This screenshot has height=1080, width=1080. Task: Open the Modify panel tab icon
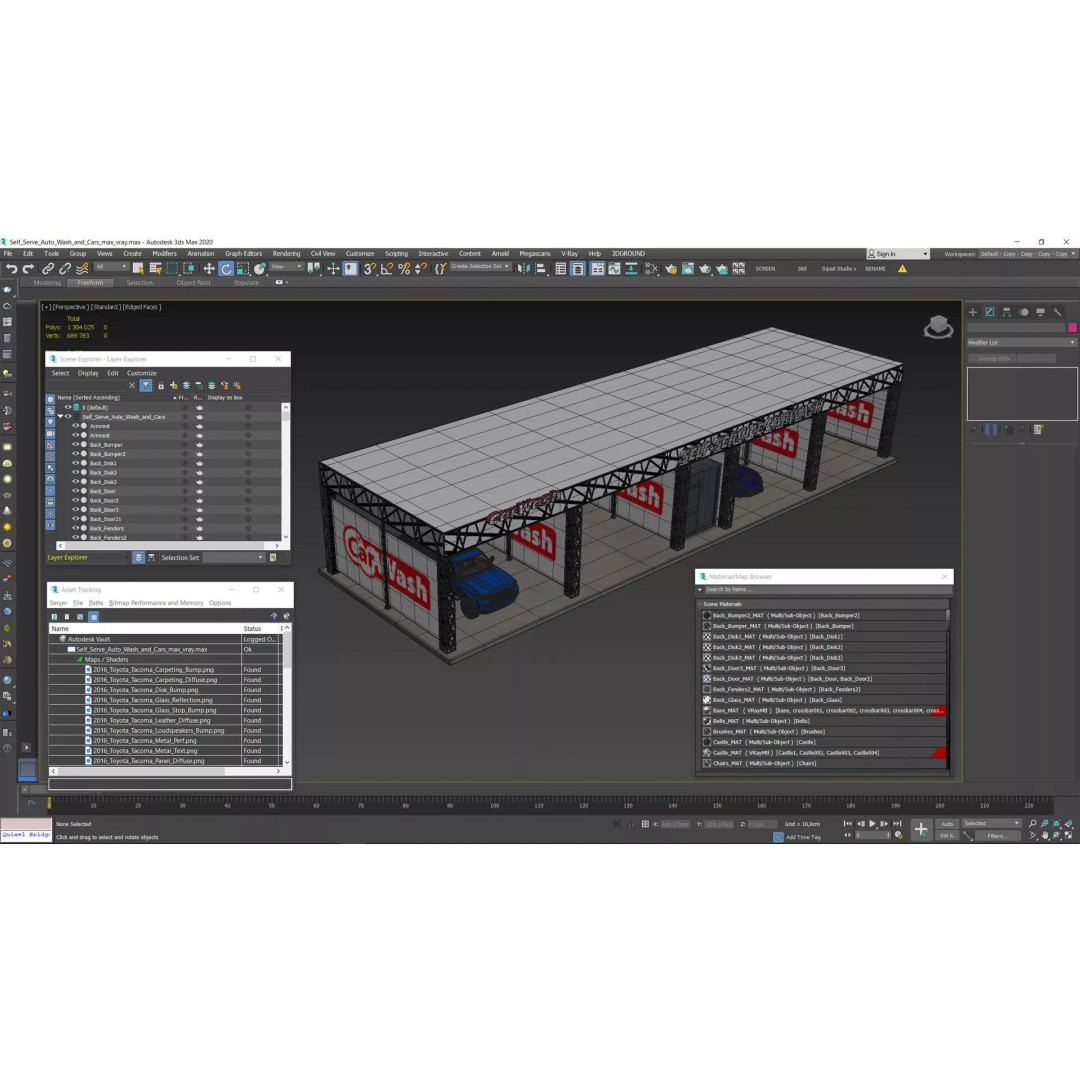click(x=990, y=312)
